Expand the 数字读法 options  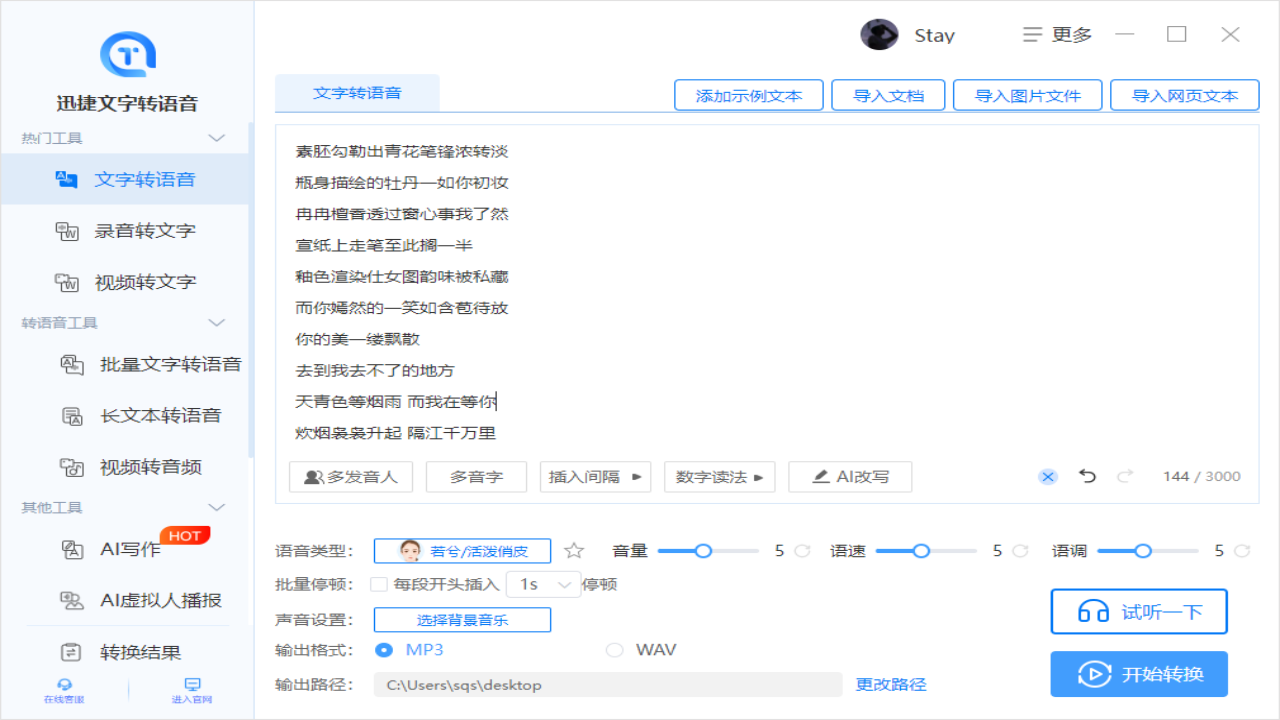717,477
